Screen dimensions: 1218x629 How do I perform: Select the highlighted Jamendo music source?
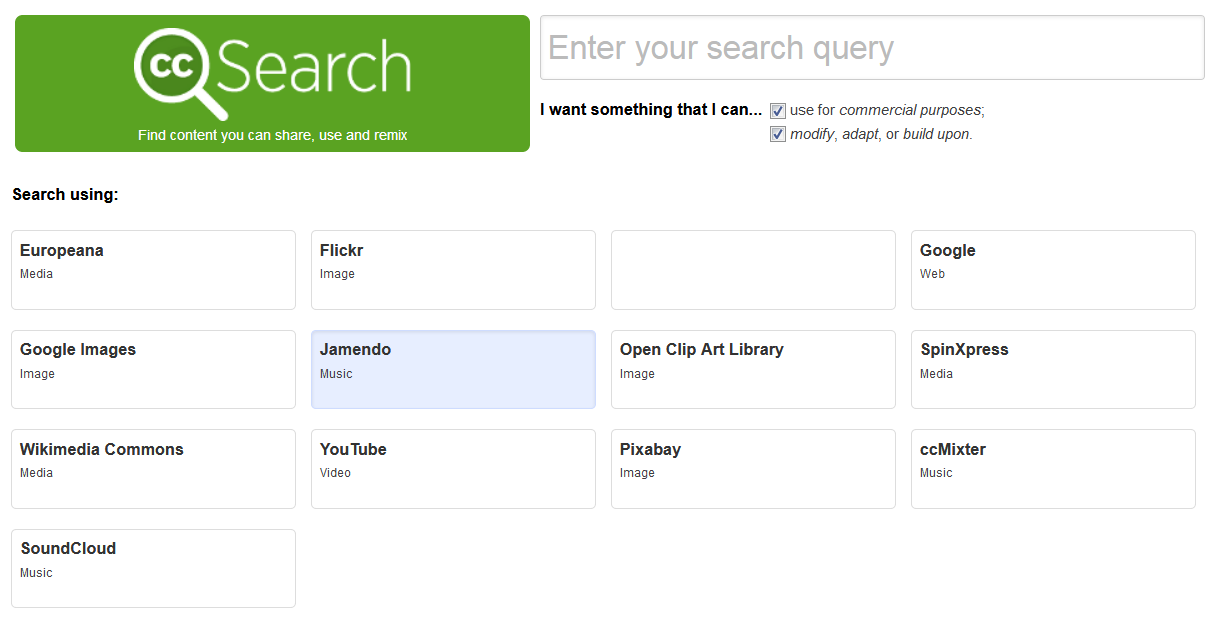pyautogui.click(x=453, y=369)
